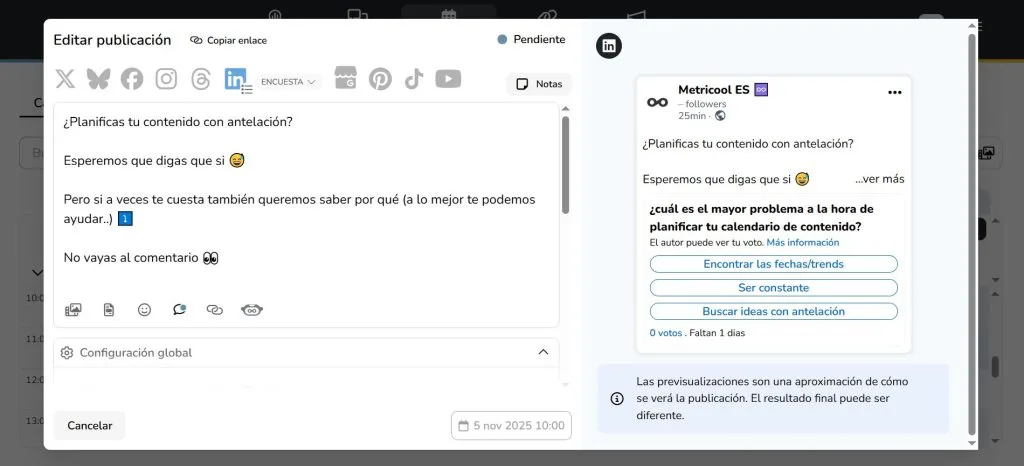The width and height of the screenshot is (1024, 466).
Task: Click the glasses assistant icon in editor
Action: (x=252, y=310)
